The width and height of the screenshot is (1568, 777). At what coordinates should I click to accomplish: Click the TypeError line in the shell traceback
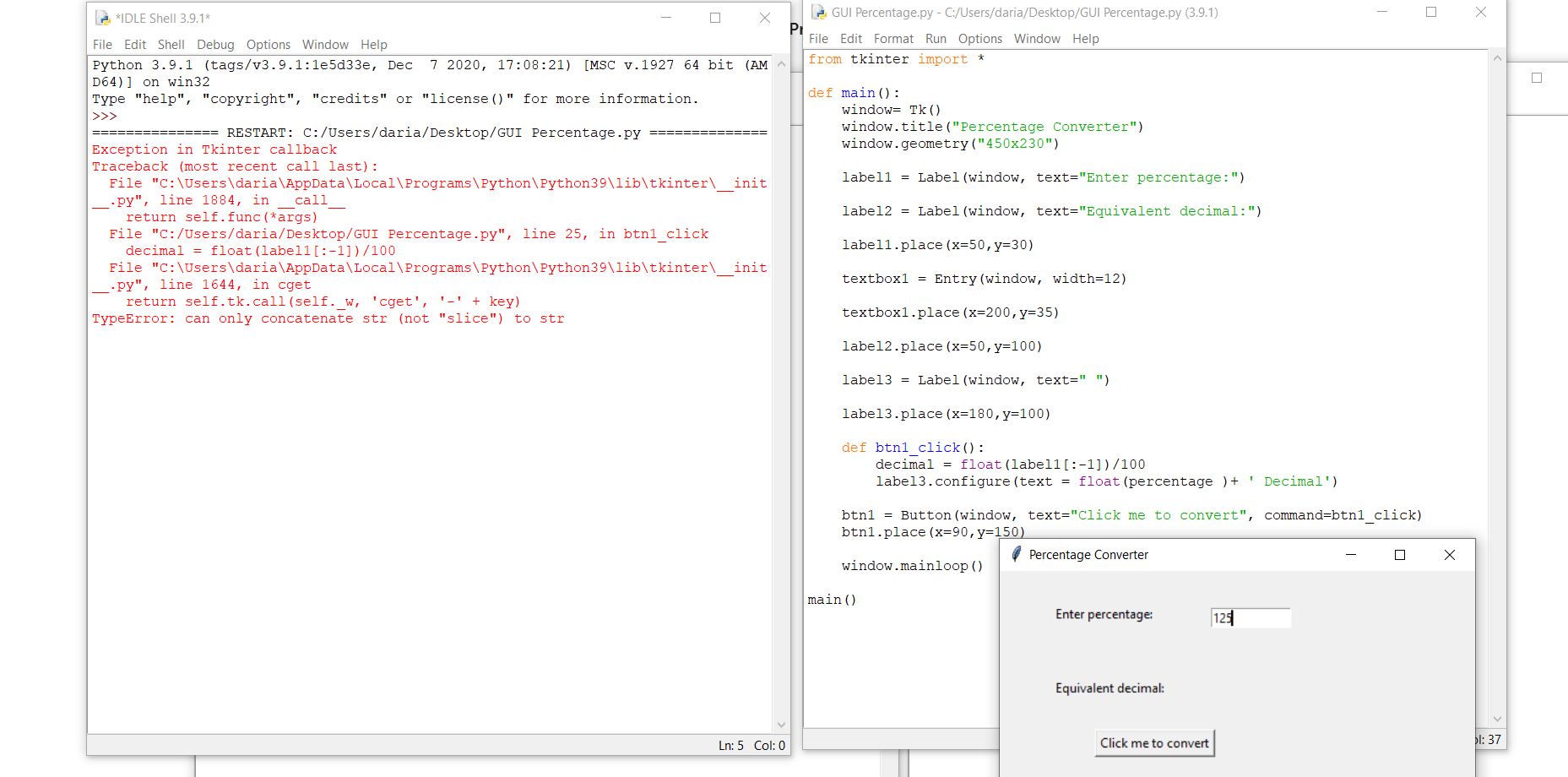tap(328, 318)
